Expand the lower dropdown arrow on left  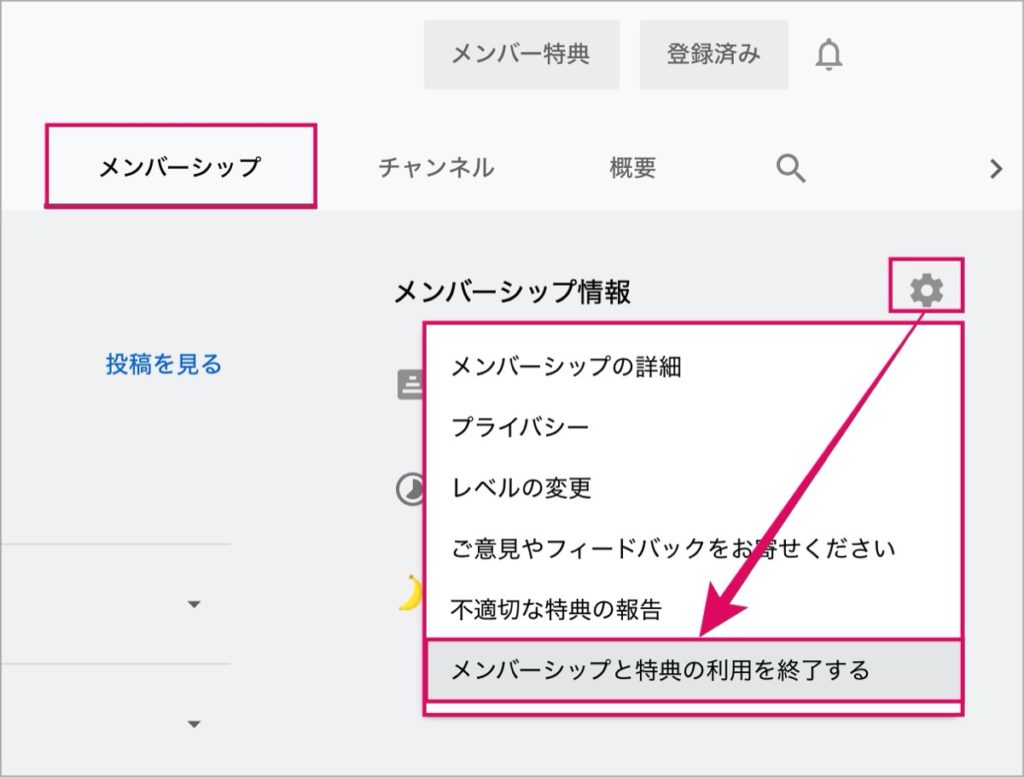click(194, 723)
